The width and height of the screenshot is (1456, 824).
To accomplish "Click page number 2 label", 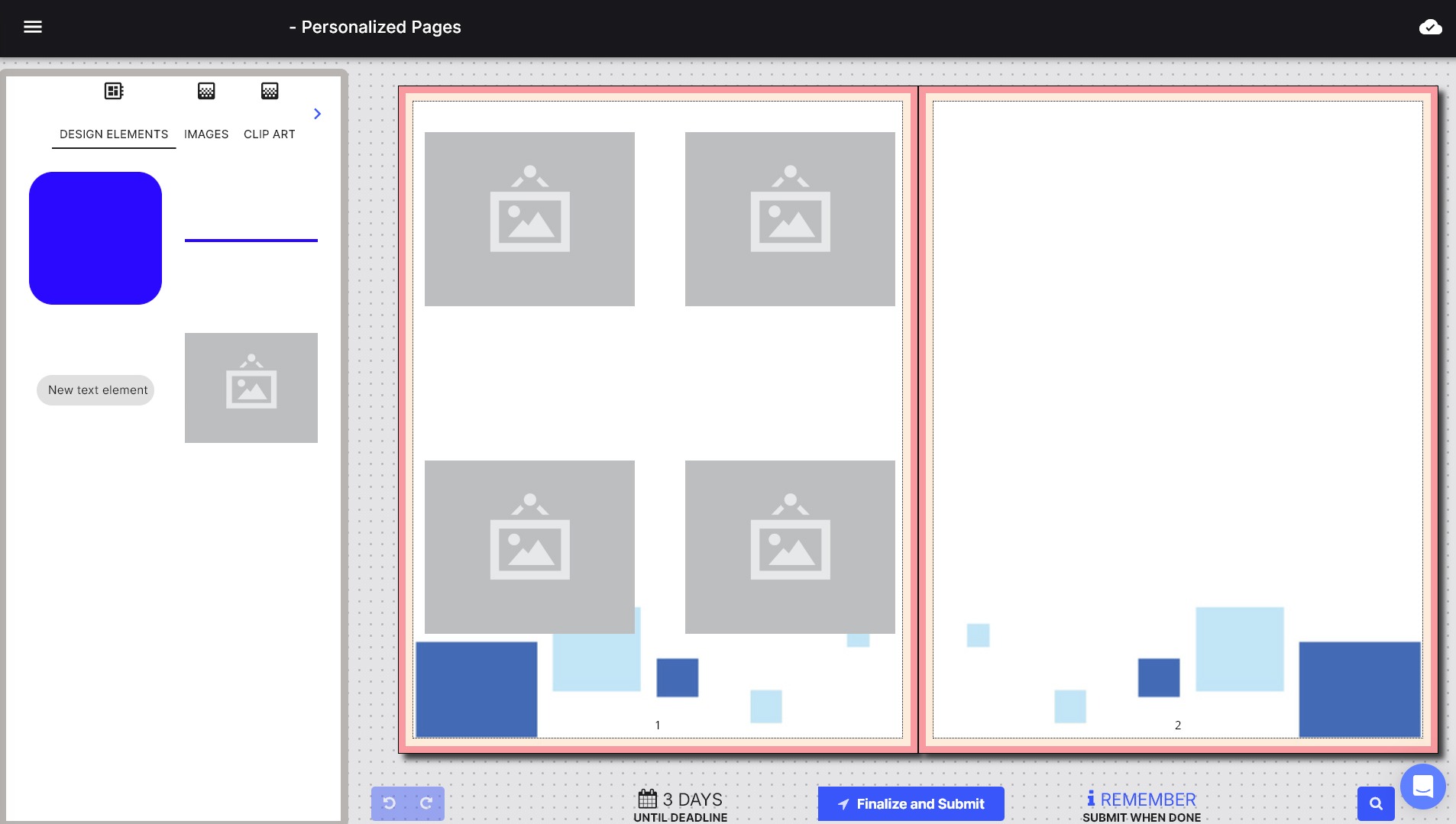I will tap(1178, 725).
